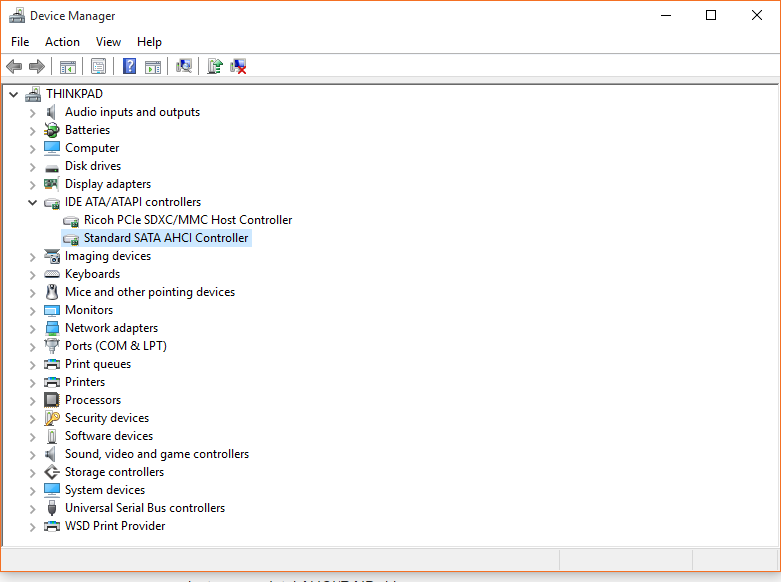Click the IDE ATA/ATAPI controllers icon
Image resolution: width=781 pixels, height=582 pixels.
click(52, 202)
